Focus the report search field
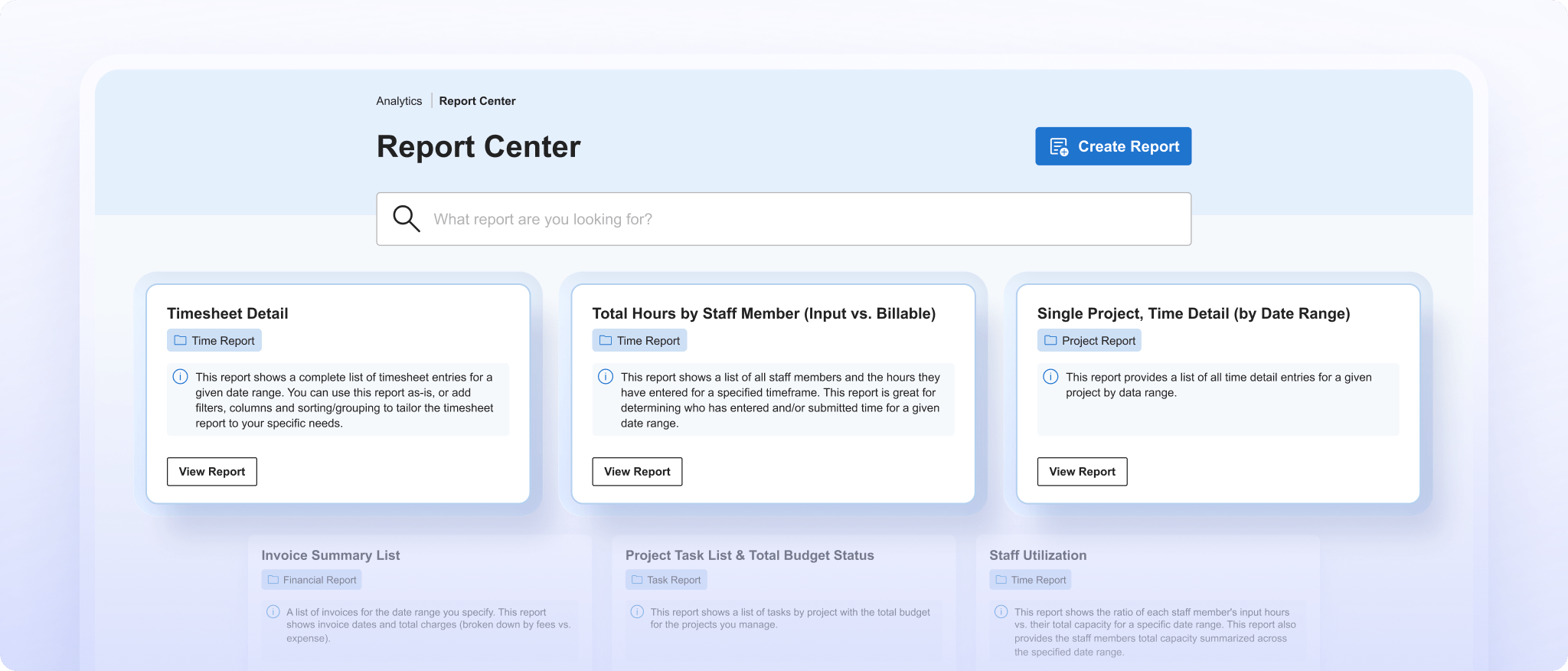Screen dimensions: 1568x671 tap(783, 219)
